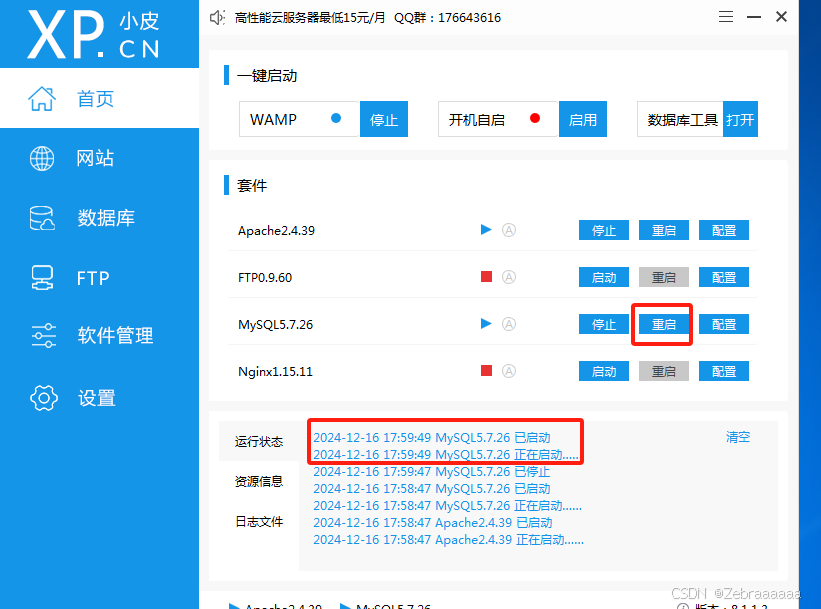Image resolution: width=821 pixels, height=609 pixels.
Task: Click the Apache2.4.39 suite name
Action: (x=276, y=230)
